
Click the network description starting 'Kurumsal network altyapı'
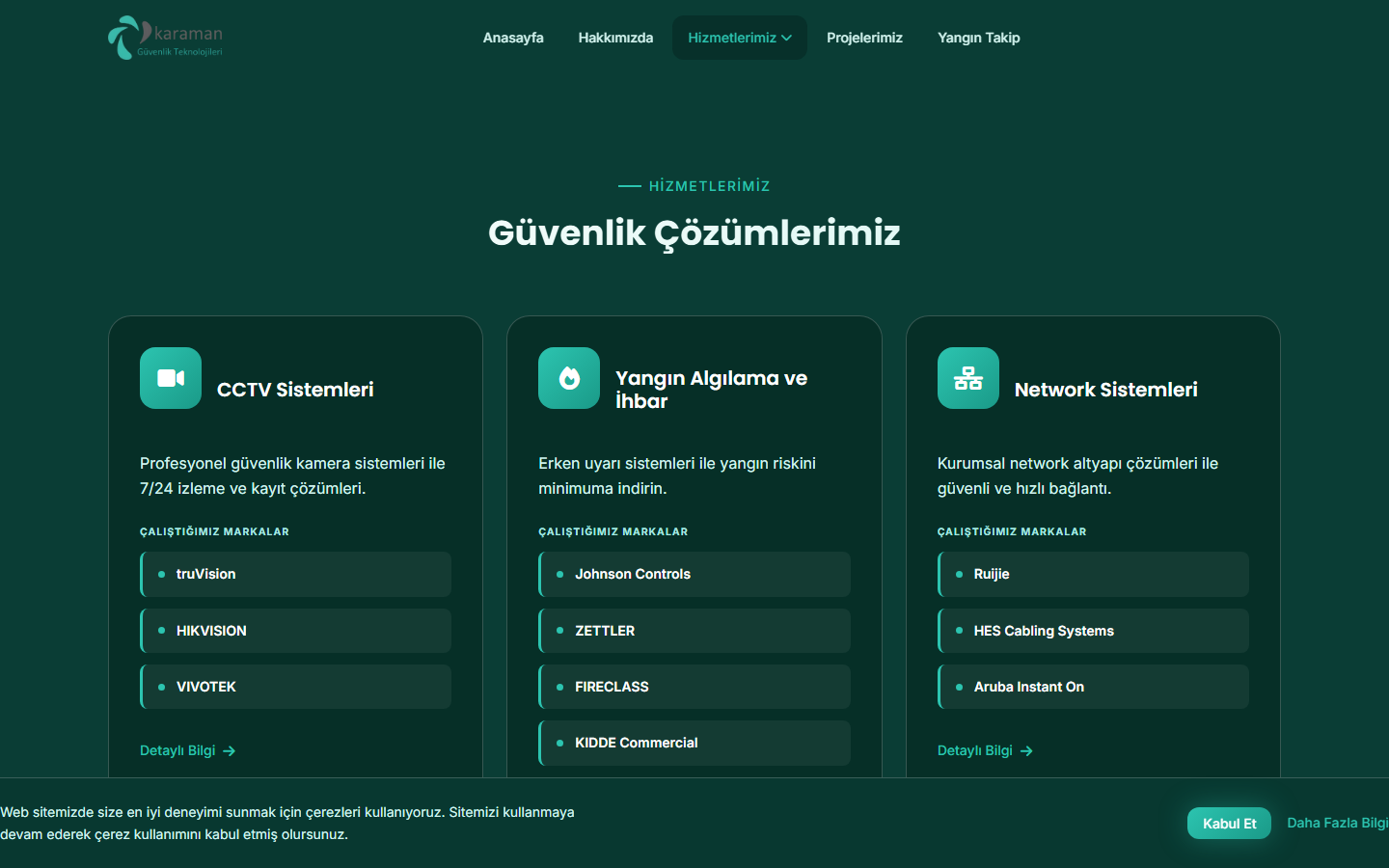coord(1077,475)
